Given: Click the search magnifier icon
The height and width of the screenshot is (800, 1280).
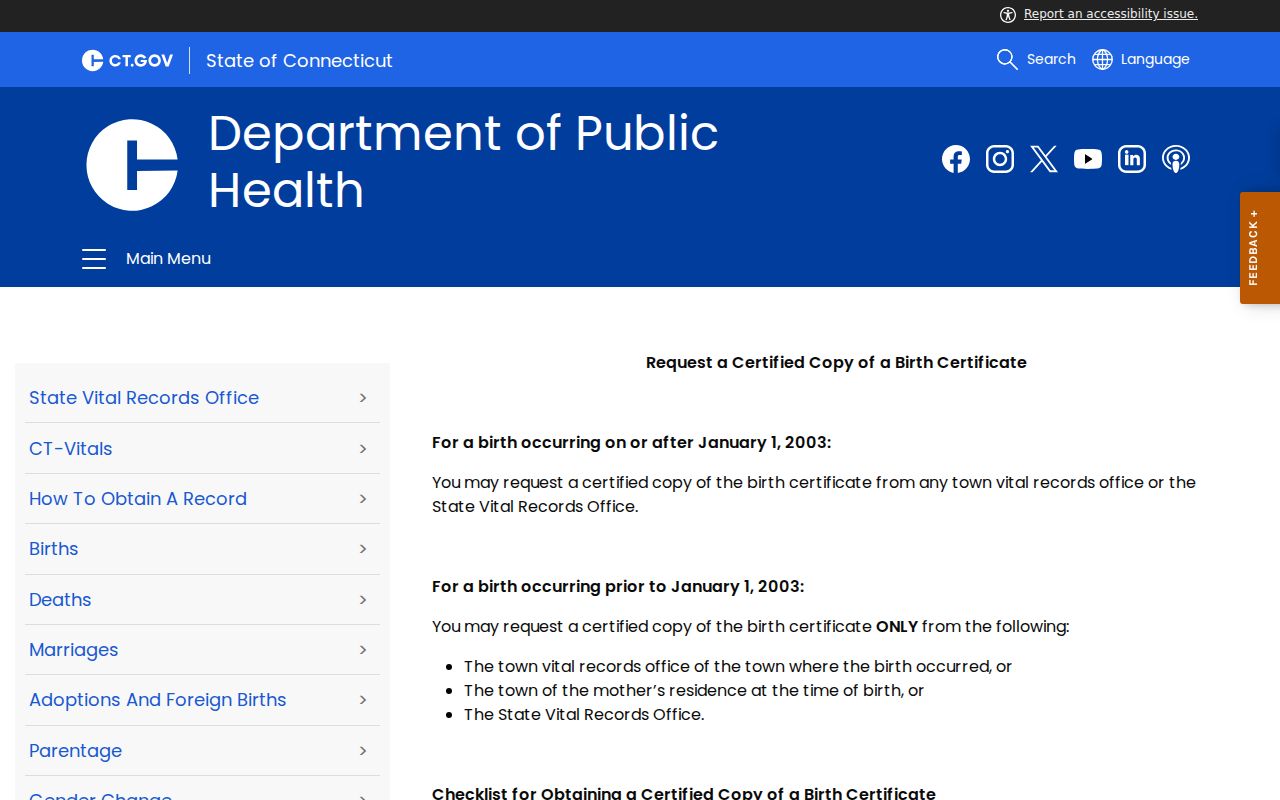Looking at the screenshot, I should click(x=1007, y=59).
